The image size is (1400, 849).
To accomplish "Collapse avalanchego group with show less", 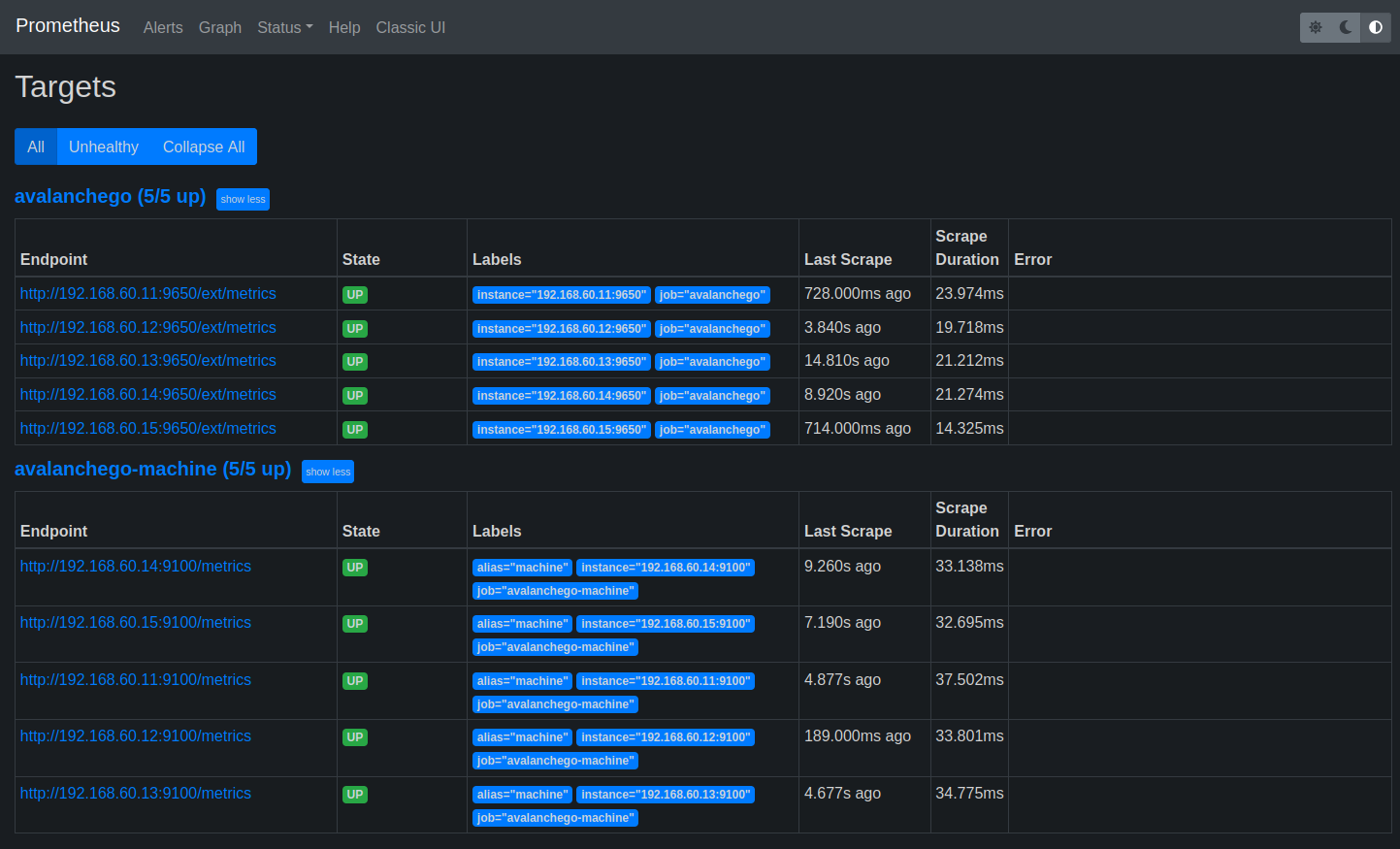I will [x=243, y=199].
